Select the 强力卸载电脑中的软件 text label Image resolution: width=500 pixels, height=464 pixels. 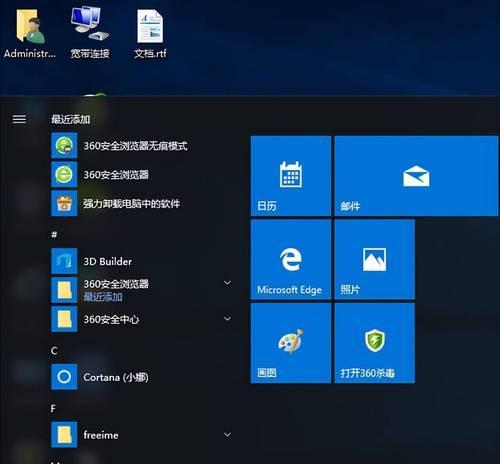coord(131,203)
